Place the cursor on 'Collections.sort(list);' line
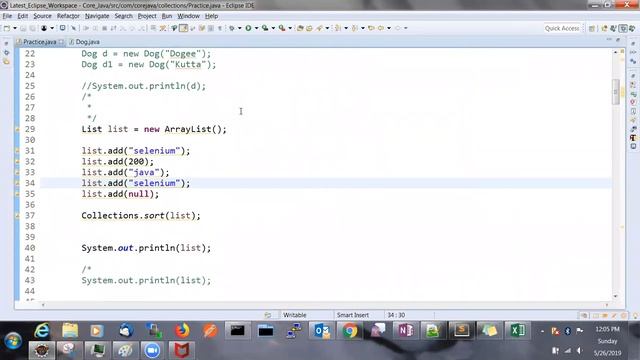Screen dimensions: 640x360 (x=141, y=216)
